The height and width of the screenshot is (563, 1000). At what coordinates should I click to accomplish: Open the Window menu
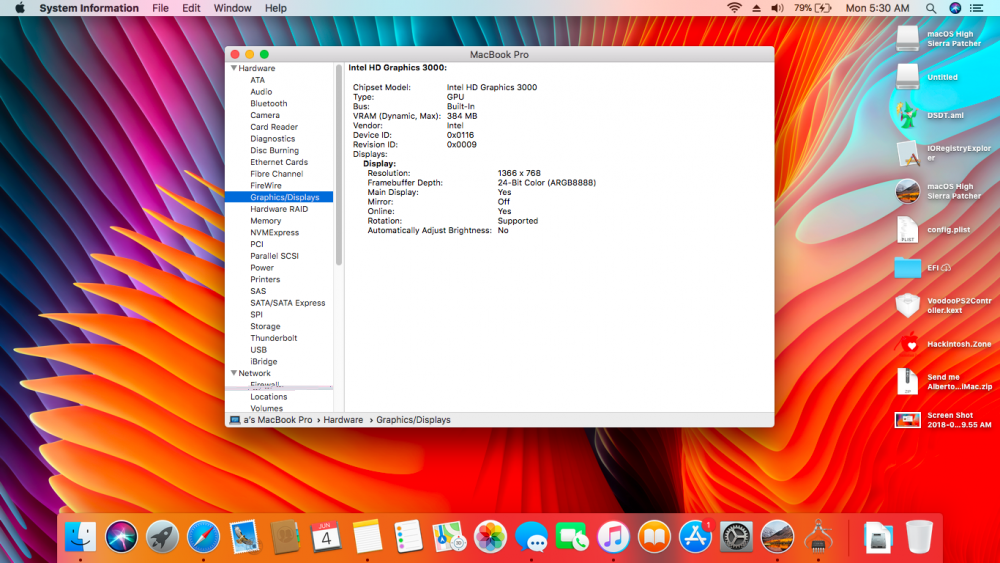click(x=232, y=8)
